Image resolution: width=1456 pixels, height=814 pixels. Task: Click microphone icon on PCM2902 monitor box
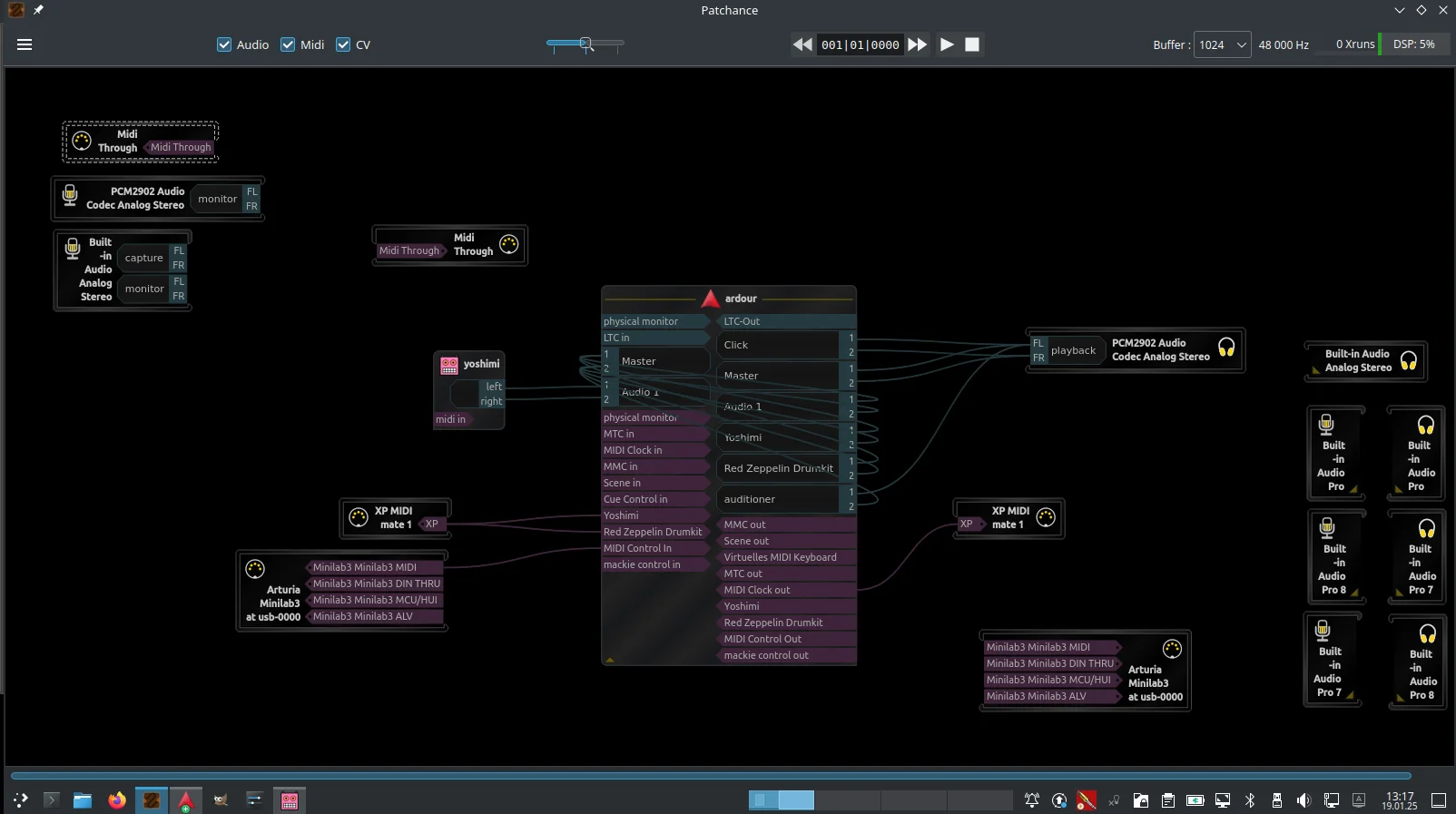pos(70,196)
